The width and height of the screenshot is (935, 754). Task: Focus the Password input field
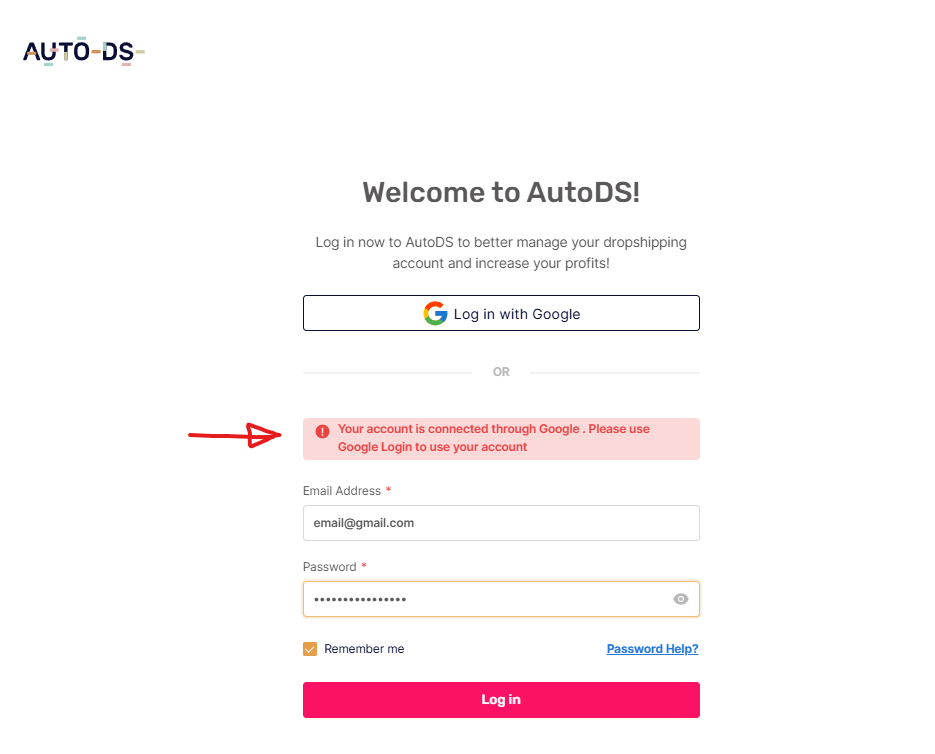tap(501, 599)
